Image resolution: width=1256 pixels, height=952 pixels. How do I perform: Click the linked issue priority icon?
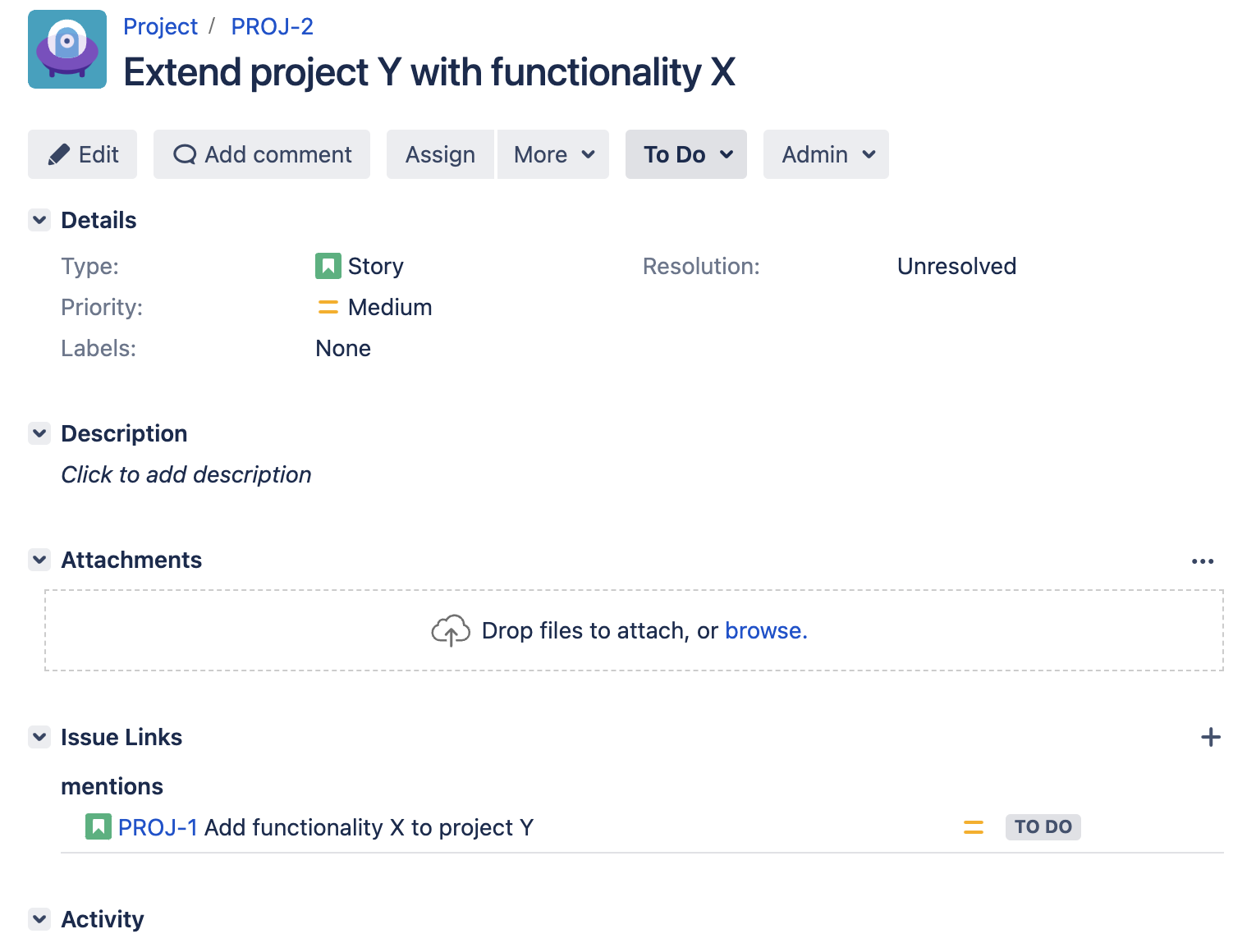[x=973, y=827]
